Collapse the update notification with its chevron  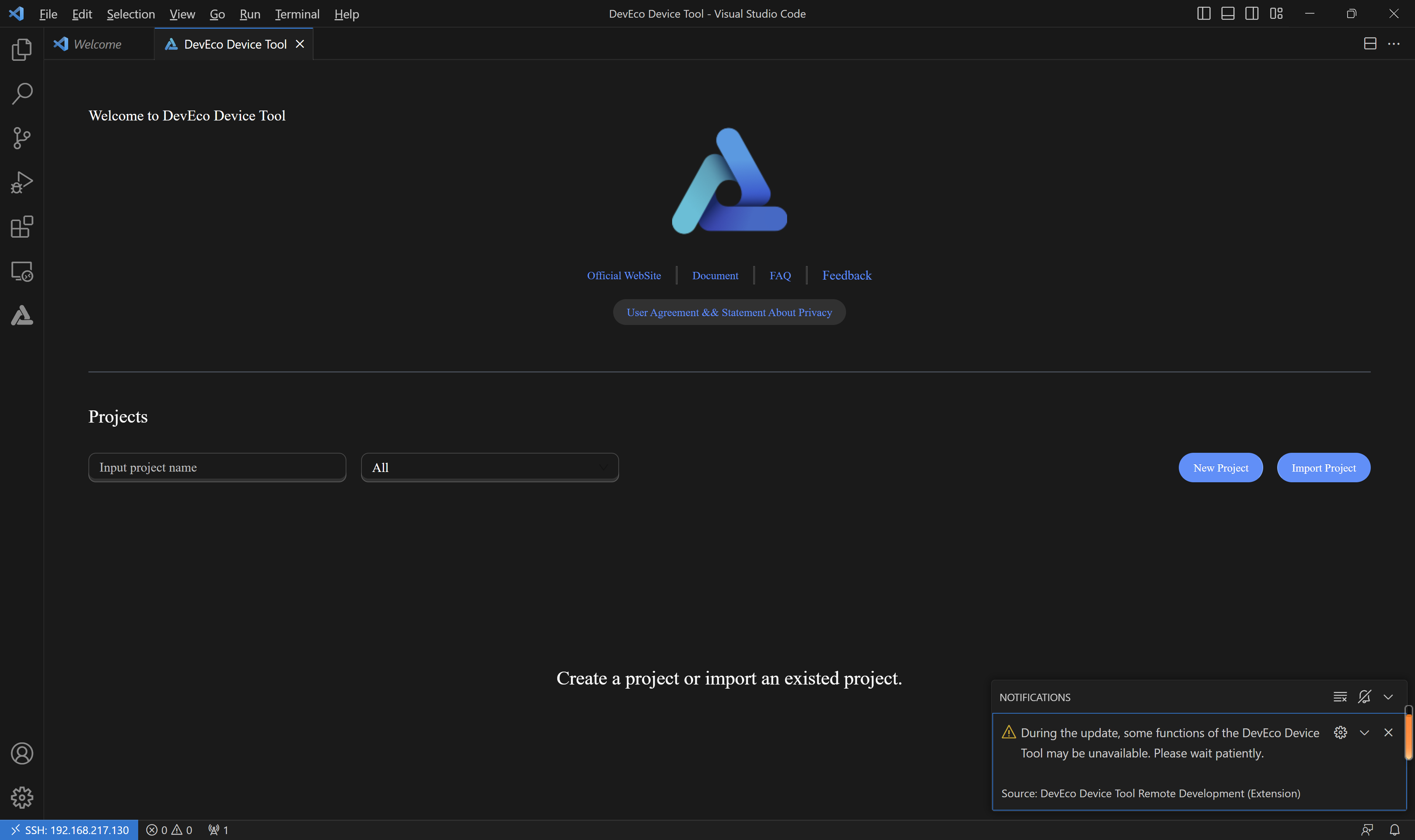click(1364, 732)
